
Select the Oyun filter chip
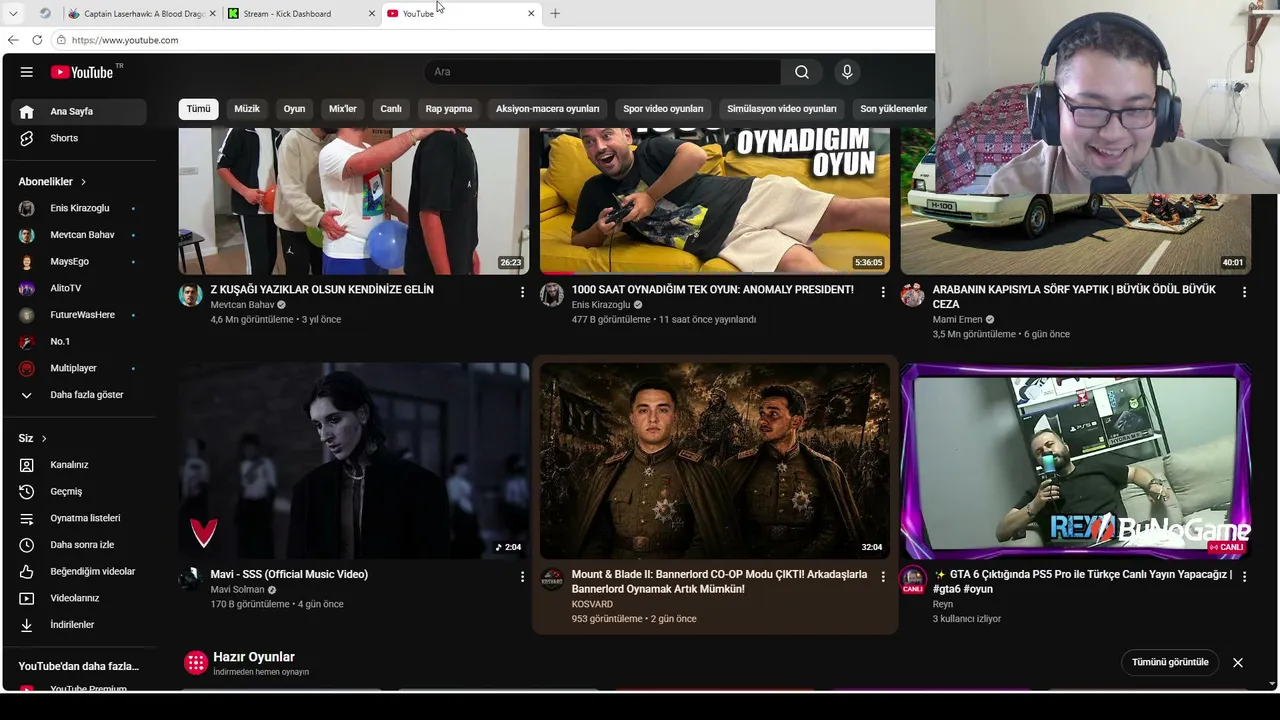[294, 109]
